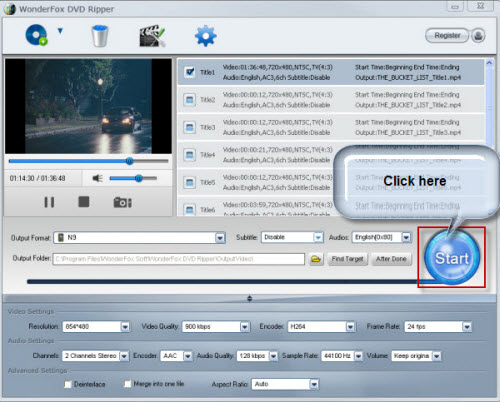The height and width of the screenshot is (402, 500).
Task: Enable Merge into one file checkbox
Action: click(127, 384)
